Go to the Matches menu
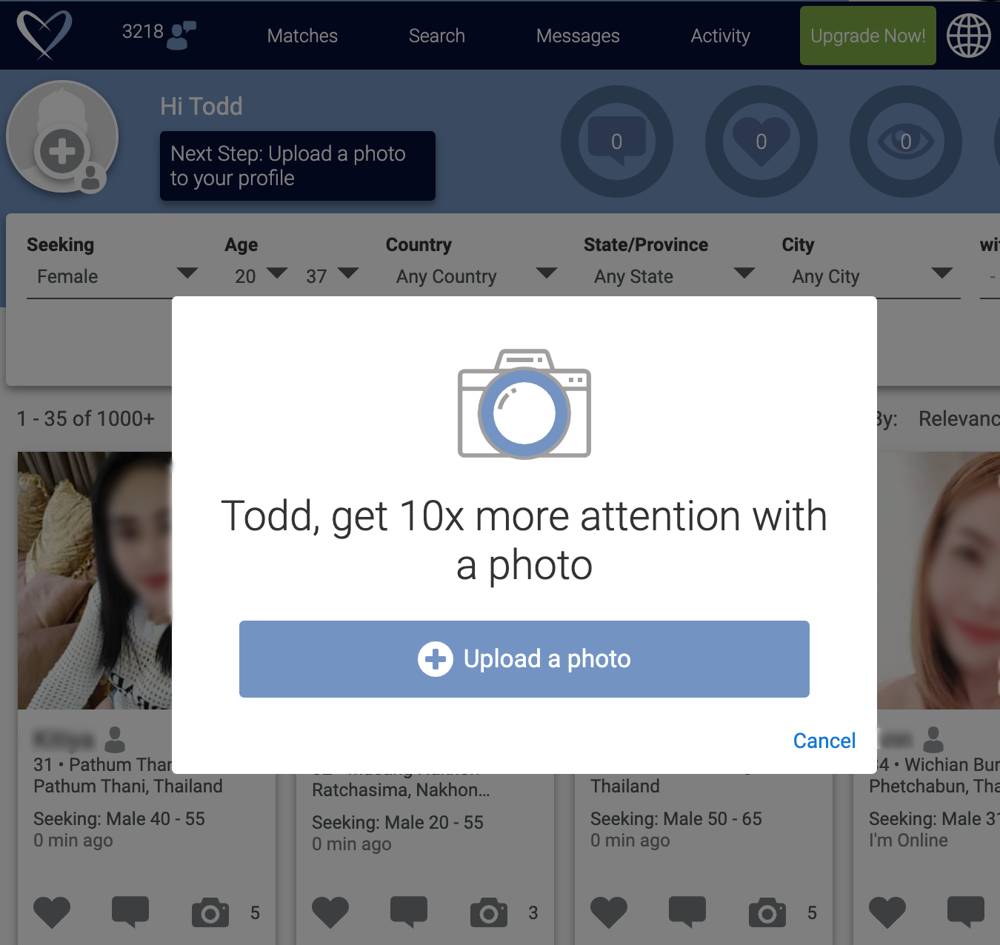 302,36
